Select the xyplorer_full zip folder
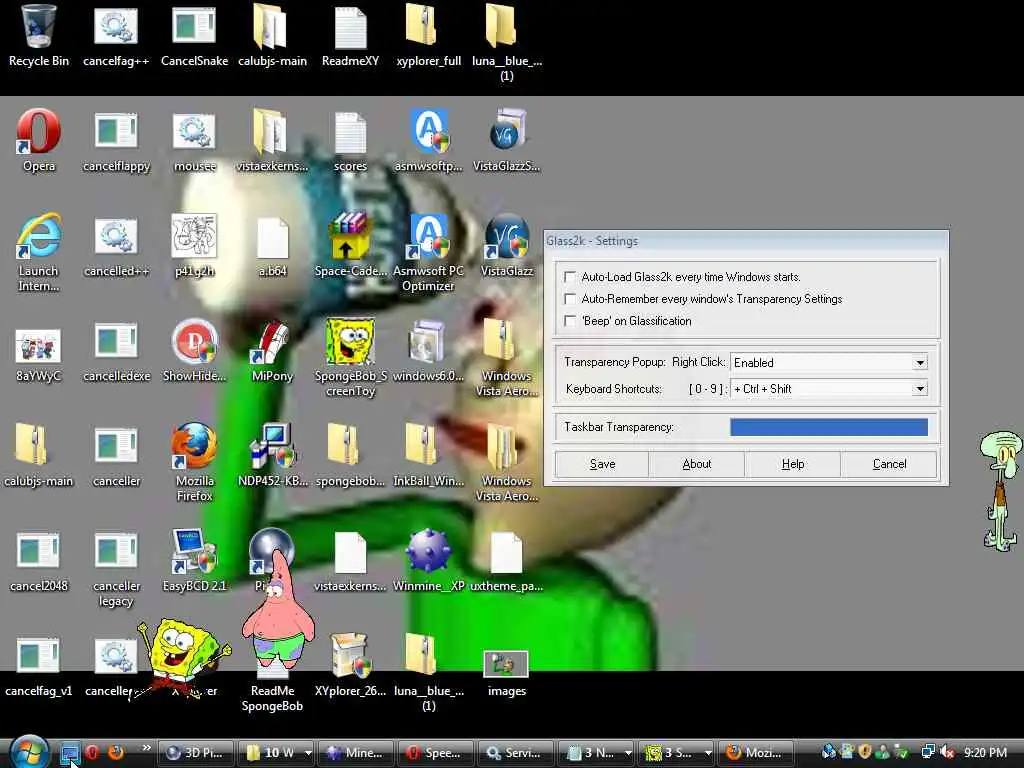 pyautogui.click(x=428, y=36)
